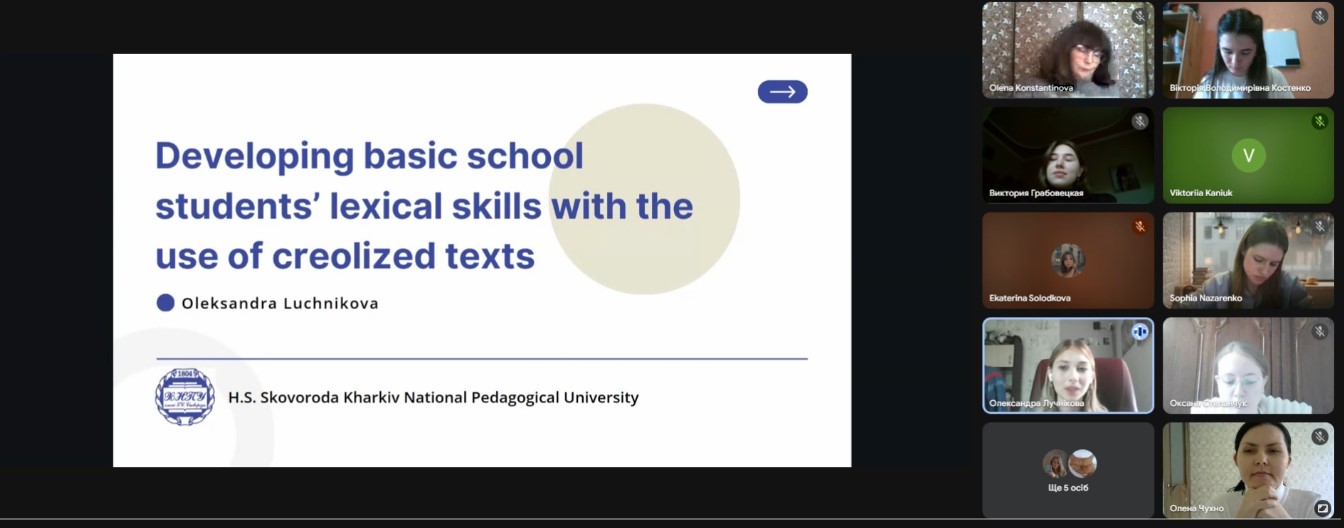
Task: Open the 'Ще 5 осіб' participants tile
Action: click(1068, 470)
